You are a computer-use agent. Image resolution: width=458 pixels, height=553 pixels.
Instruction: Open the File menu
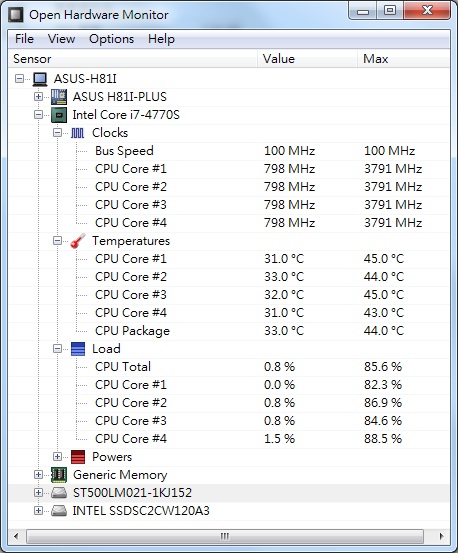(24, 39)
